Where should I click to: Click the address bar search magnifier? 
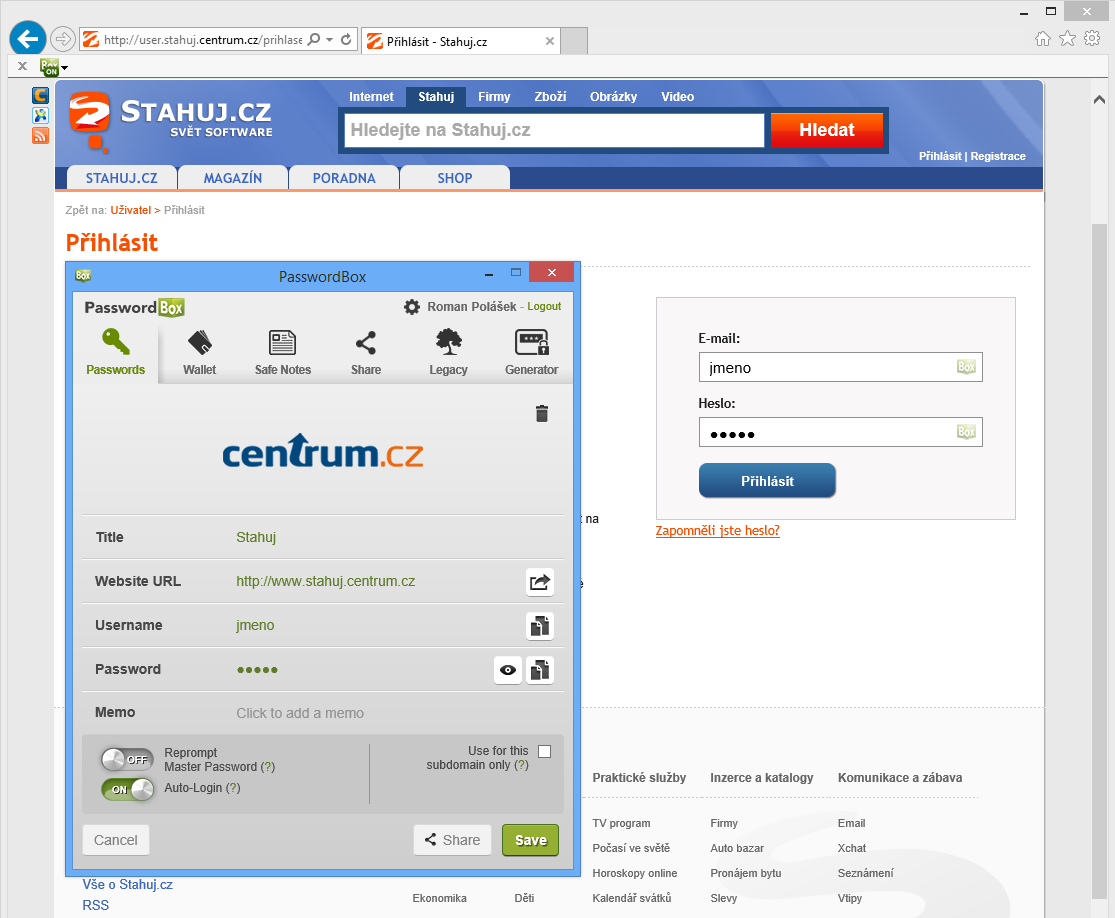click(x=314, y=40)
